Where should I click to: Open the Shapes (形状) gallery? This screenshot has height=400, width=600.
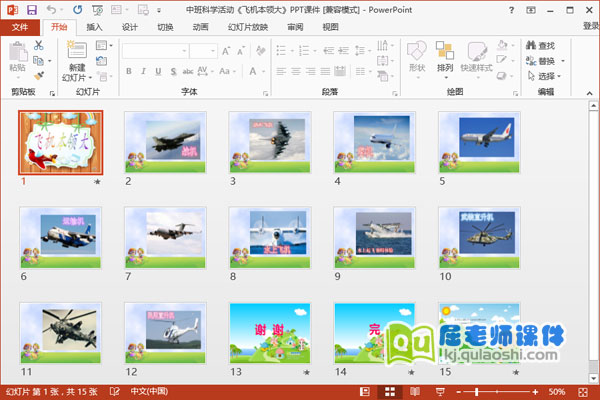pyautogui.click(x=417, y=56)
